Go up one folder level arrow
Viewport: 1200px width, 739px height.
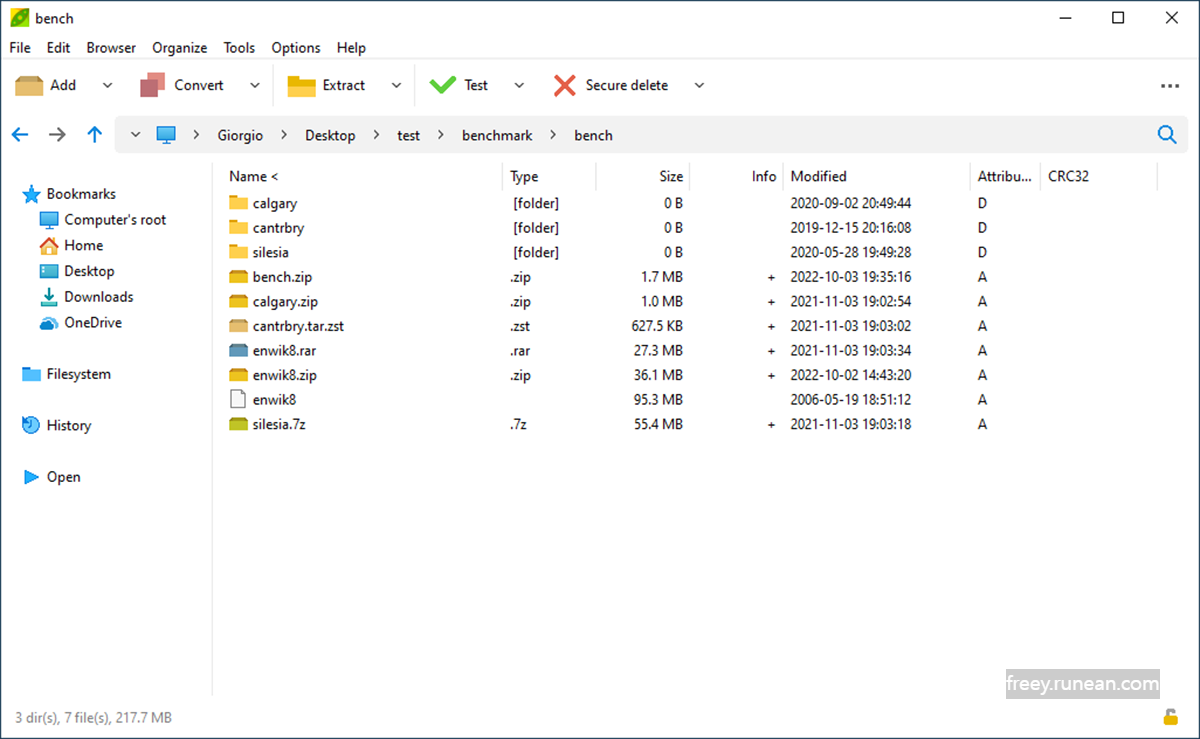click(94, 135)
